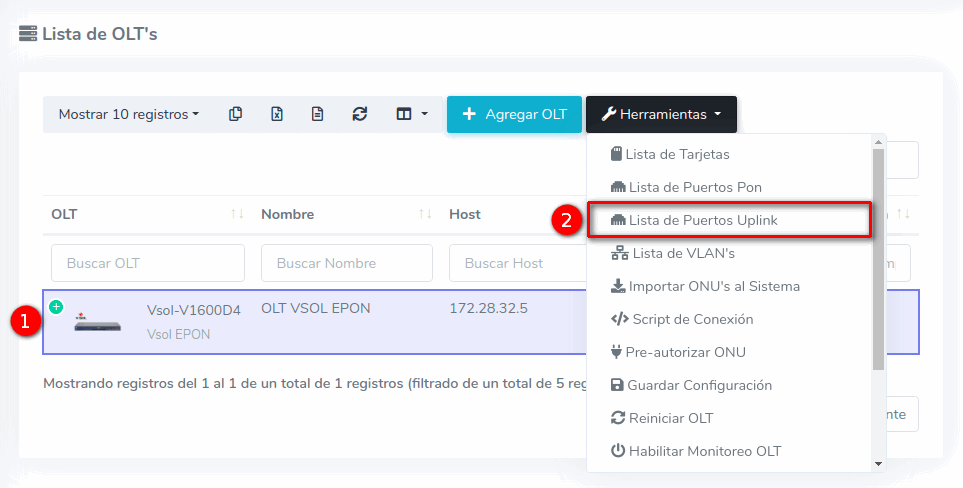Collapse the Herramientas dropdown menu
The height and width of the screenshot is (488, 963).
coord(661,114)
